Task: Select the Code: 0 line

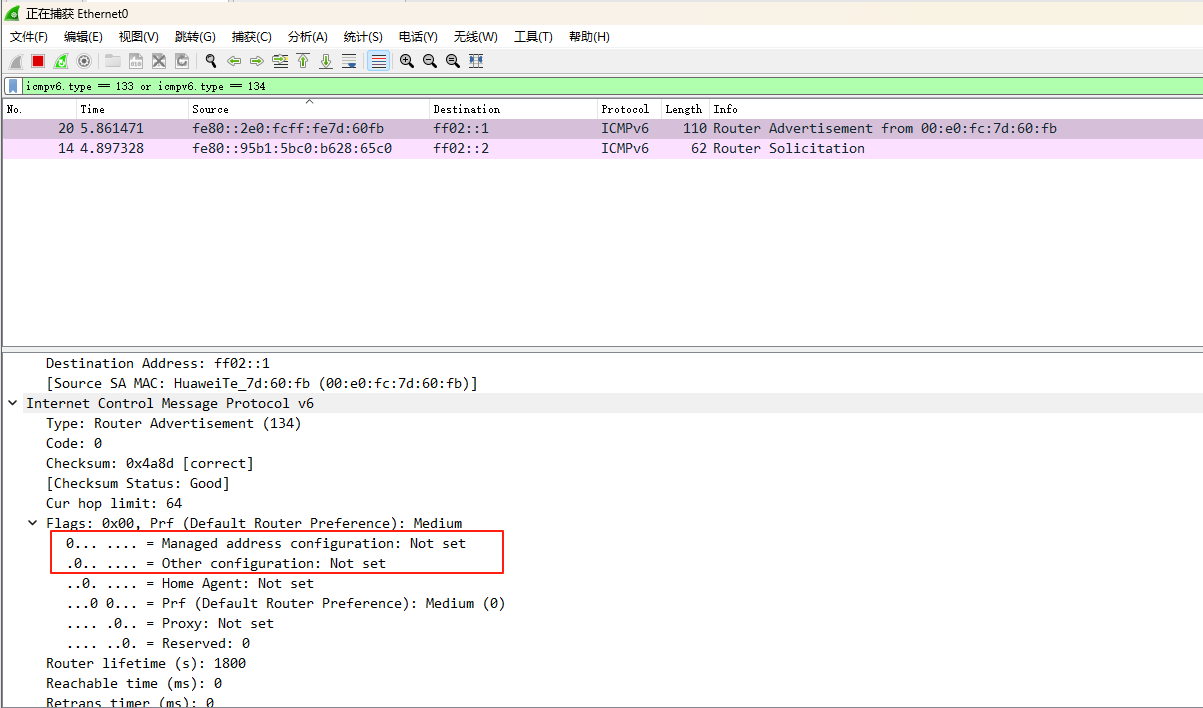Action: point(74,443)
